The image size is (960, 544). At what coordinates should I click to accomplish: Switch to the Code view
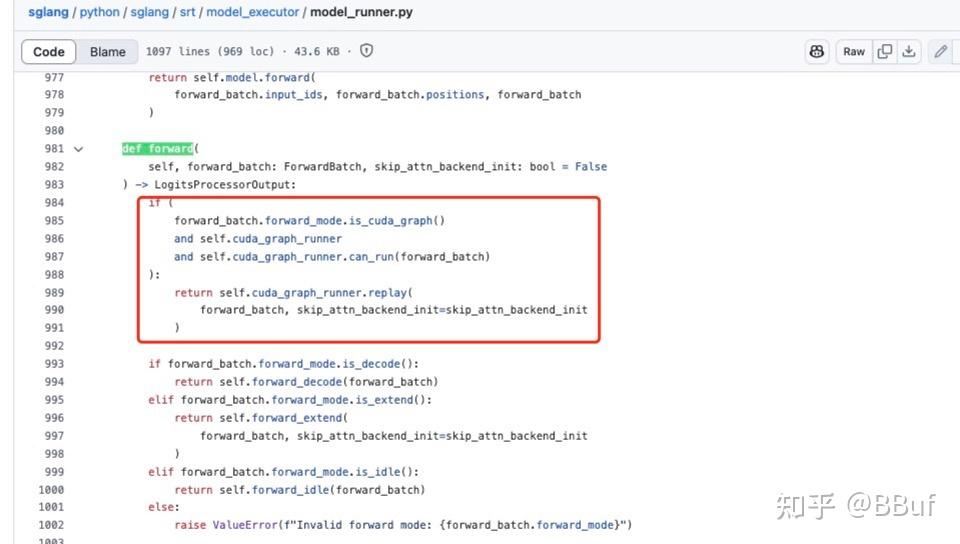[x=49, y=52]
